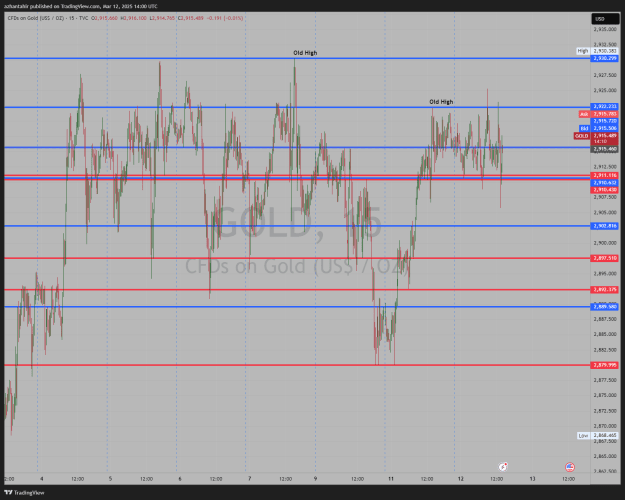Viewport: 625px width, 500px height.
Task: Select Old High label above 2,922.233 line
Action: 441,102
